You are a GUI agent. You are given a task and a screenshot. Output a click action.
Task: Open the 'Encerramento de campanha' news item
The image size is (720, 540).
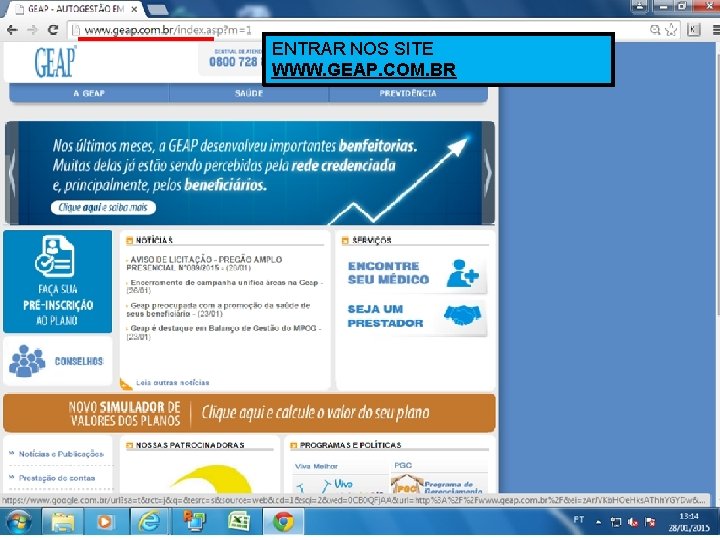coord(225,286)
